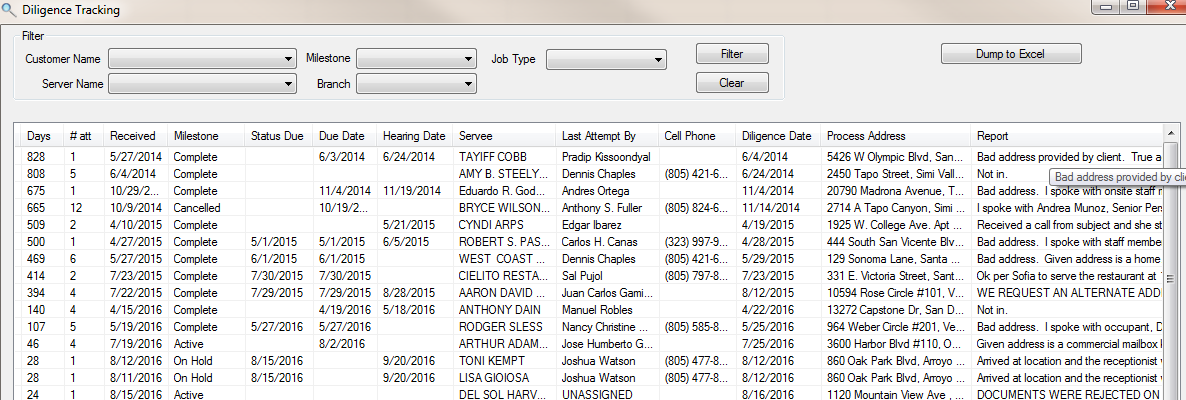1186x400 pixels.
Task: Click the Clear button
Action: (x=732, y=83)
